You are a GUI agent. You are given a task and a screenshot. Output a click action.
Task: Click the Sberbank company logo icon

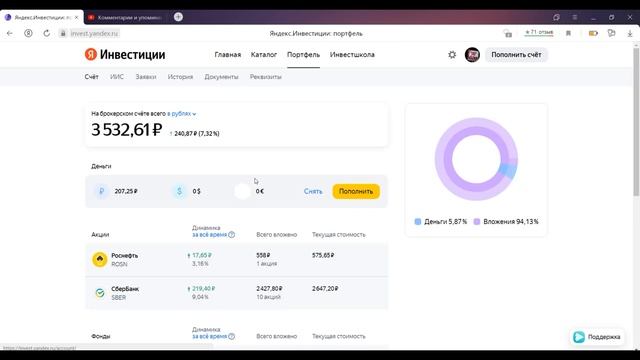tap(100, 293)
